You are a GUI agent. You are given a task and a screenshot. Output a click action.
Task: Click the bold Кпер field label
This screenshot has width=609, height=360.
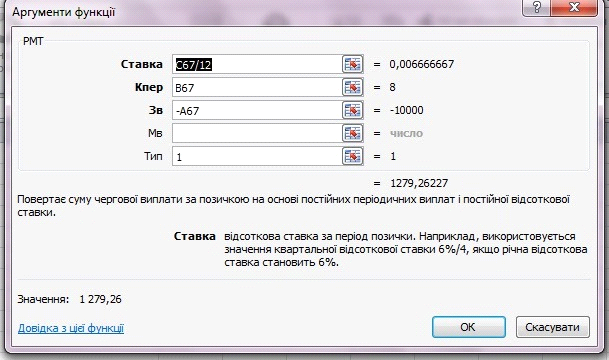(x=149, y=87)
